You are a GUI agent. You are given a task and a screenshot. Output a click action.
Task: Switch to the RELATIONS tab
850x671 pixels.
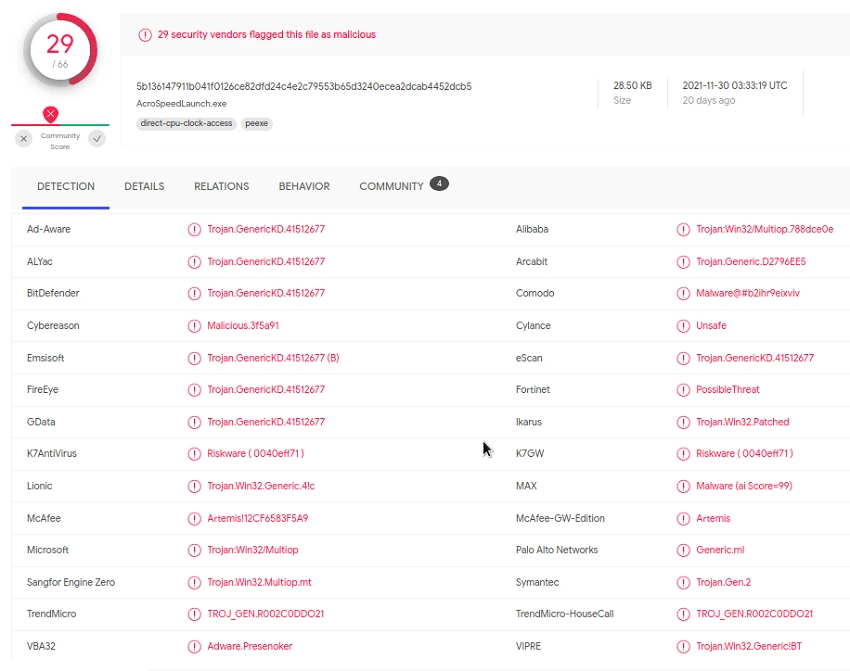point(221,186)
